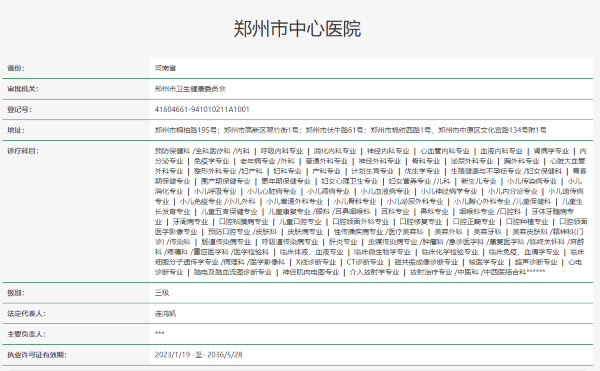Viewport: 600px width, 371px height.
Task: Click the 审批机关 label
Action: (x=23, y=89)
